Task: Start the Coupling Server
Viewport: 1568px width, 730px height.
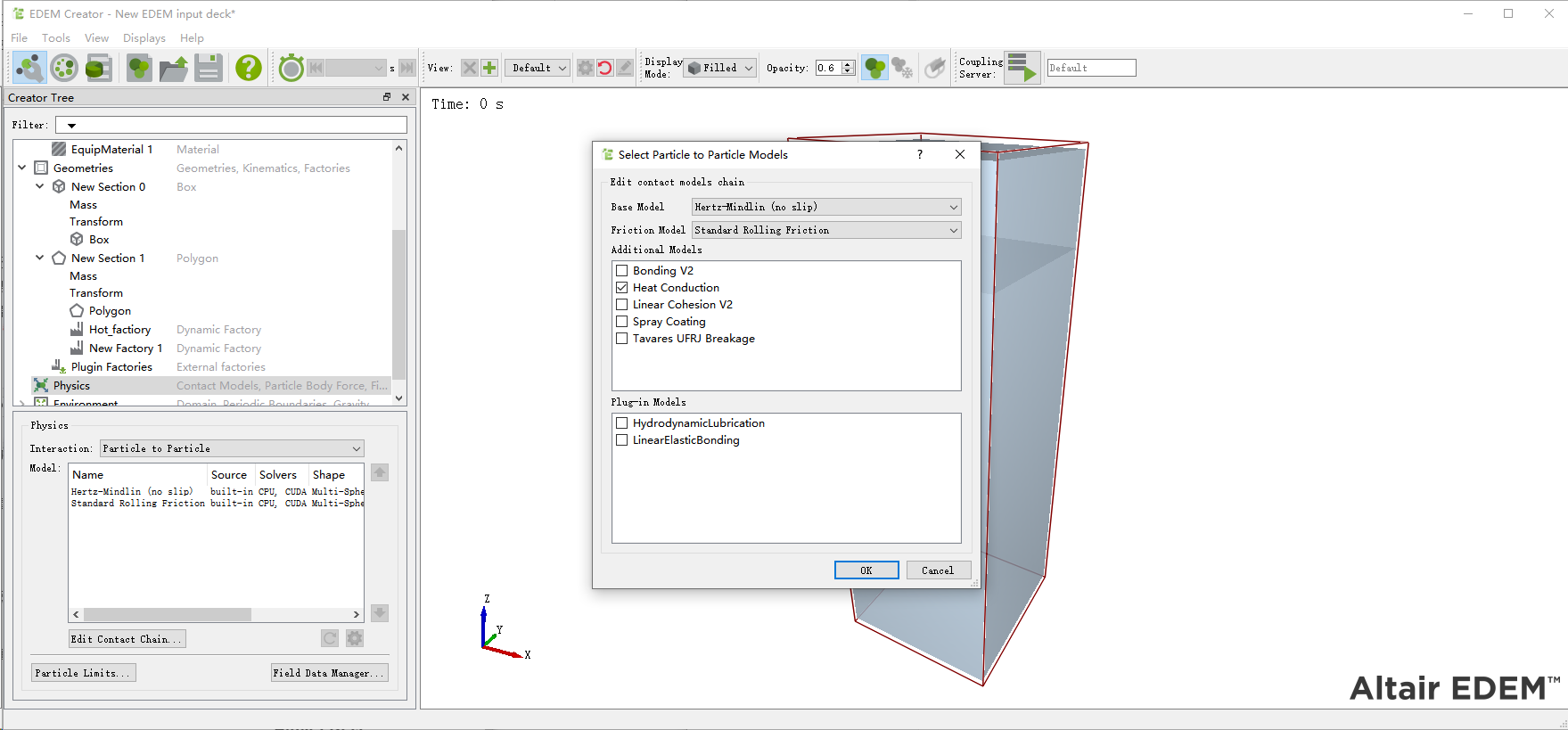Action: (x=1022, y=68)
